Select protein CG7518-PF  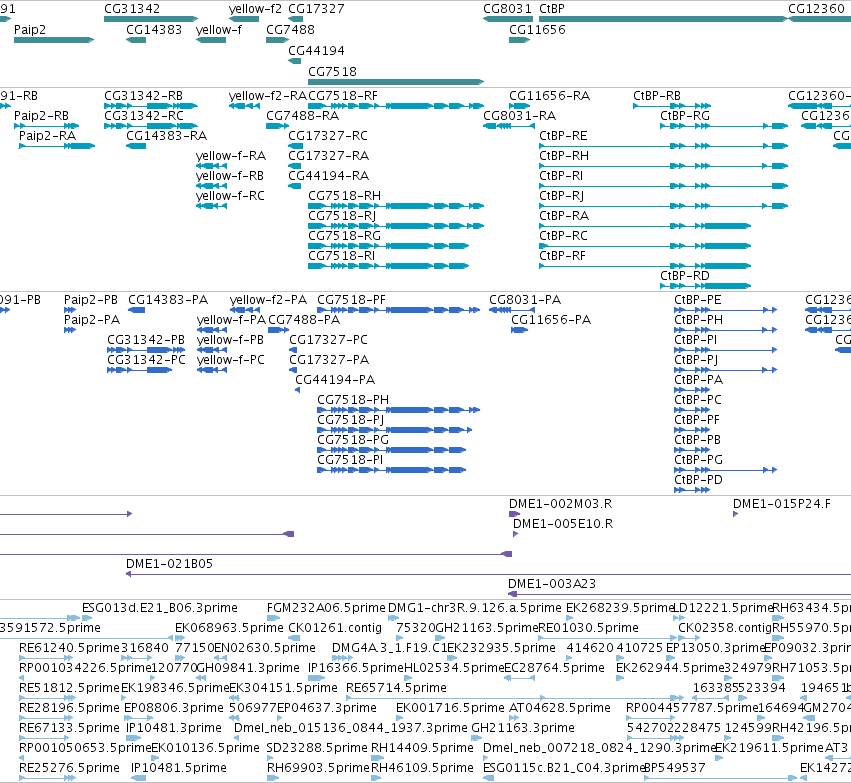coord(351,300)
